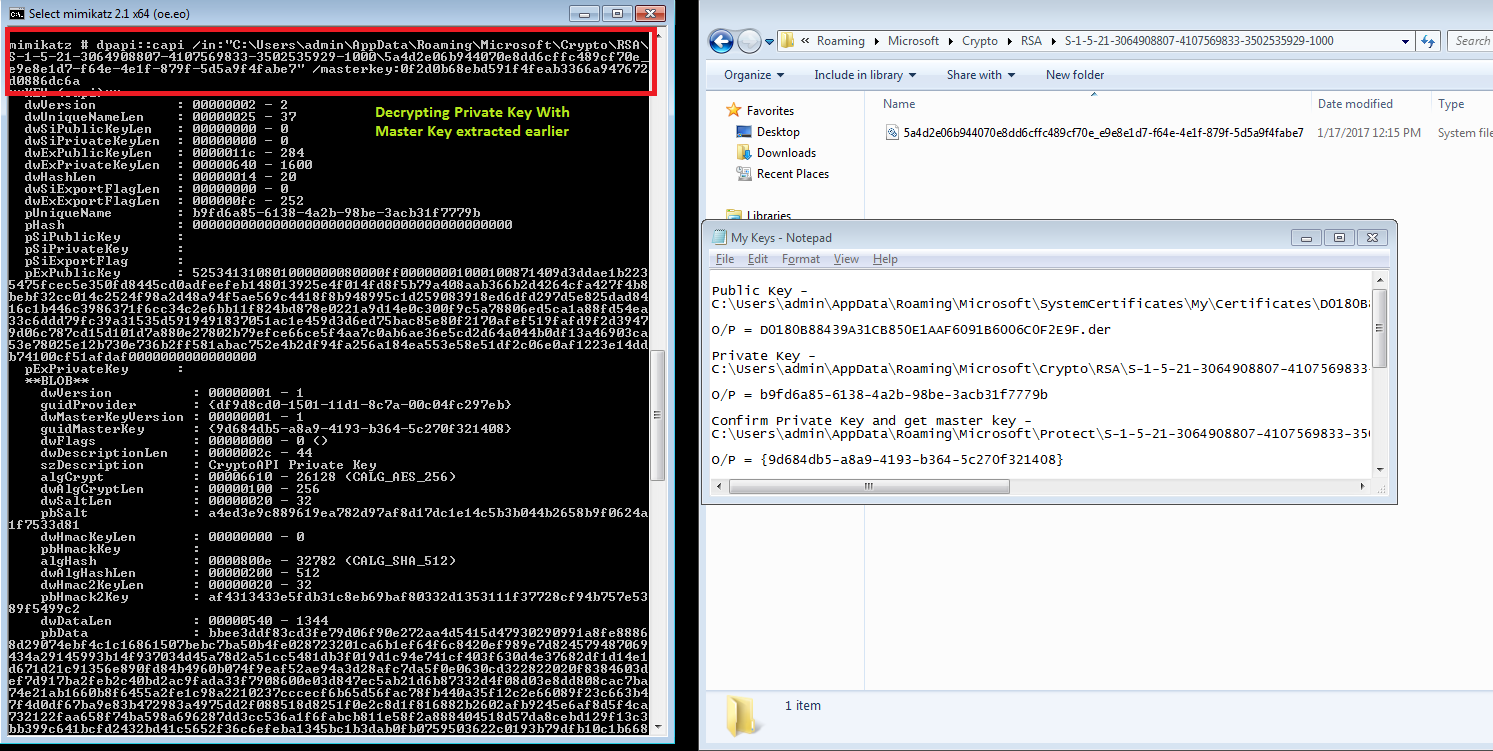Click the Libraries icon in navigation pane
The width and height of the screenshot is (1493, 751).
pyautogui.click(x=734, y=215)
